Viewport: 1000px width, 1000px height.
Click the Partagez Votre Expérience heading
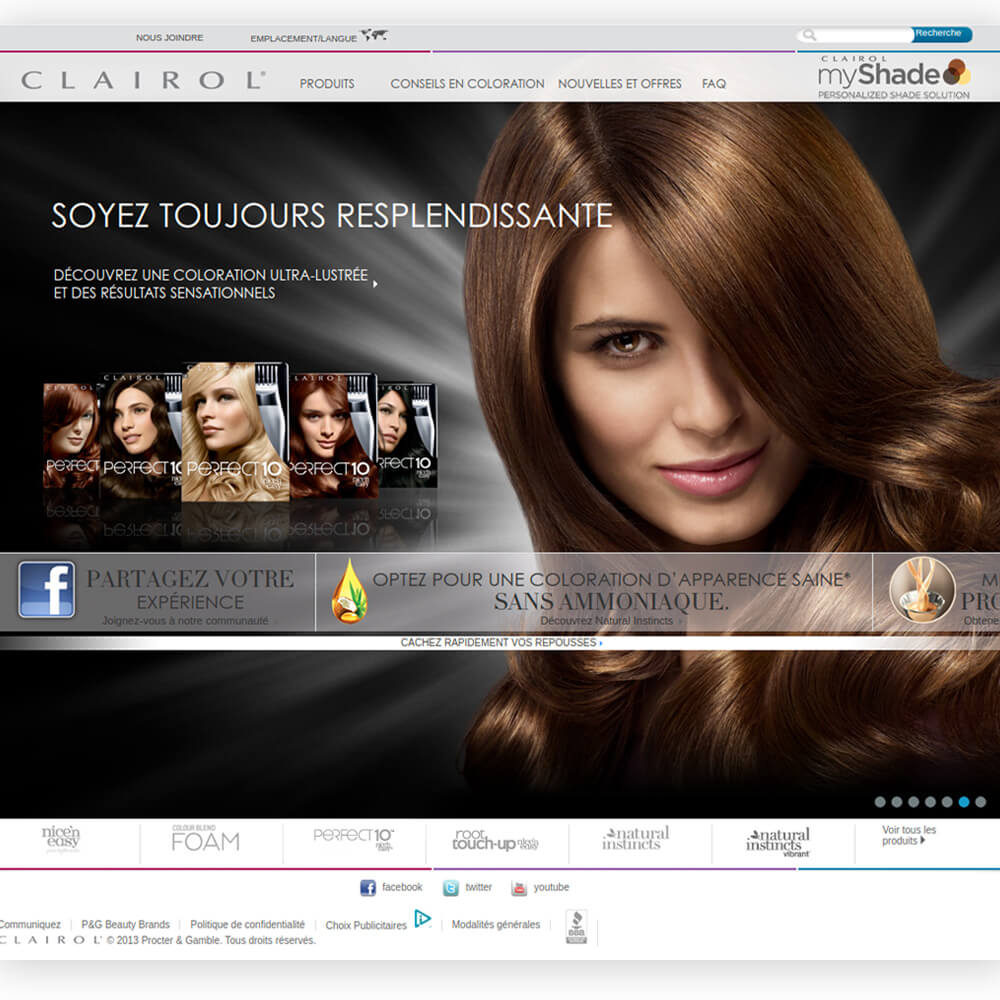coord(191,589)
